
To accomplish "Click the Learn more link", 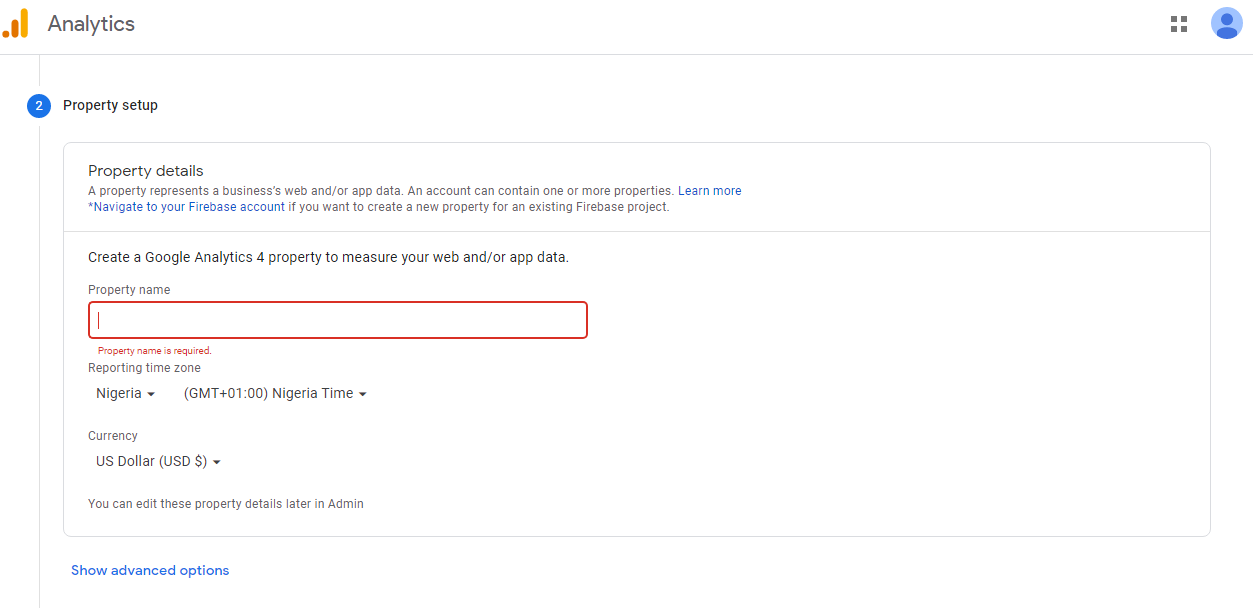I will coord(710,191).
